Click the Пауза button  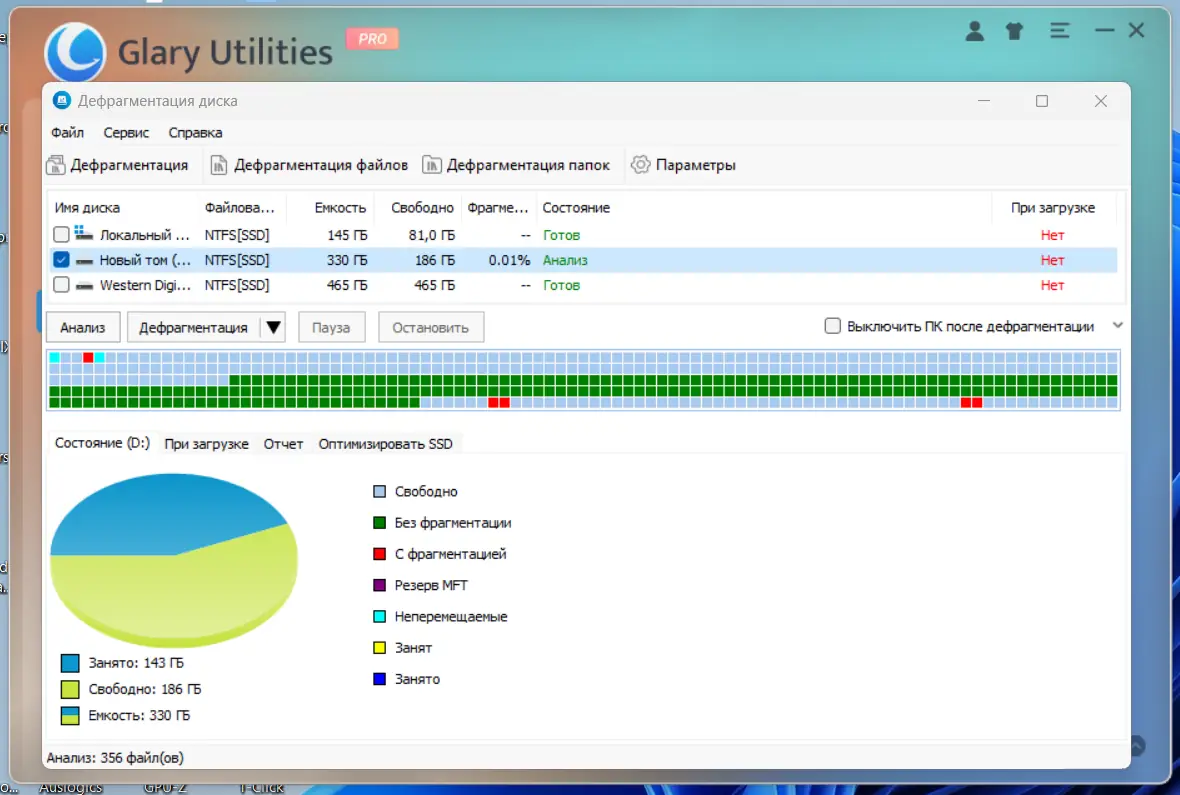click(331, 327)
